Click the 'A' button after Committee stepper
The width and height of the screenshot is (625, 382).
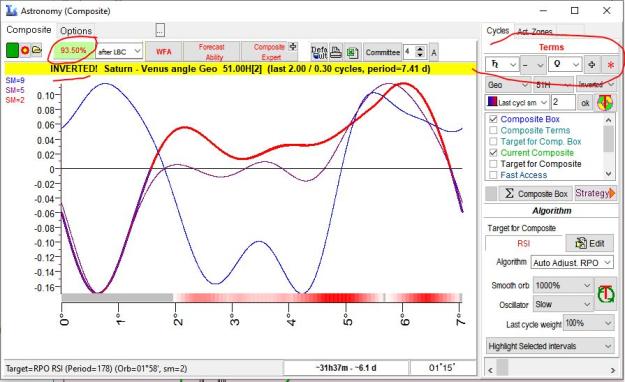[x=434, y=52]
